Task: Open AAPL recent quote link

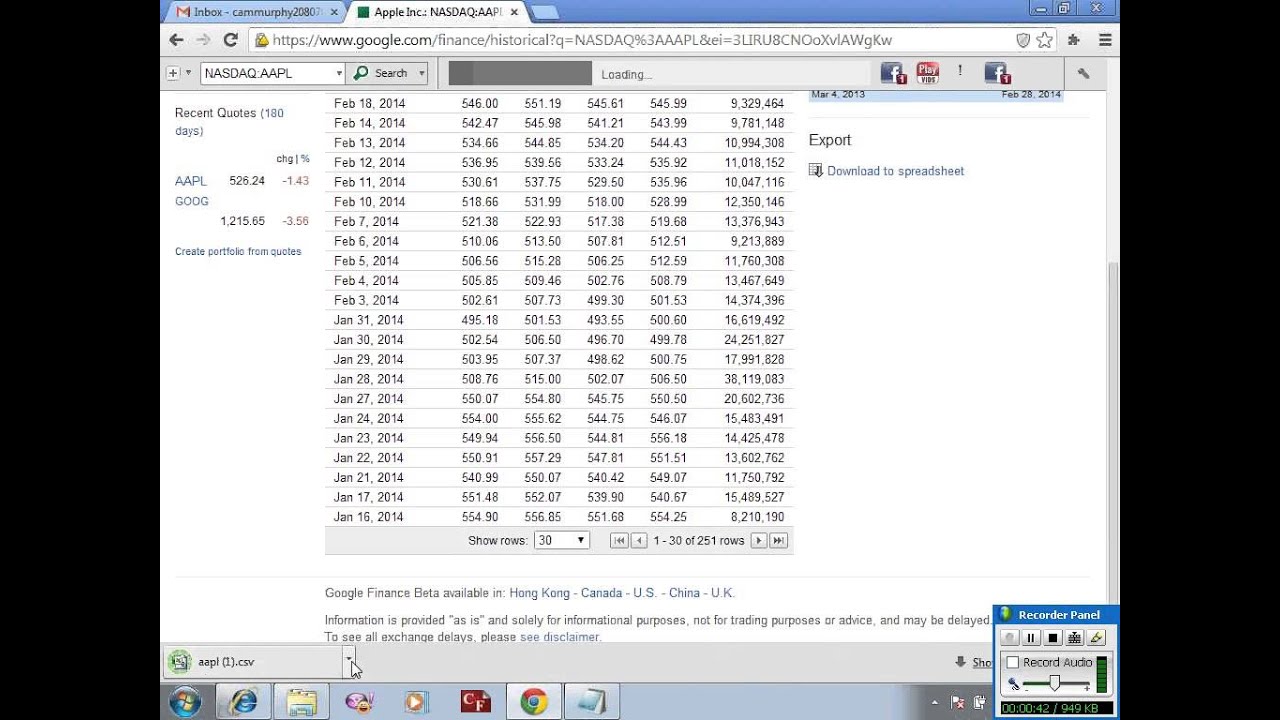Action: point(191,181)
